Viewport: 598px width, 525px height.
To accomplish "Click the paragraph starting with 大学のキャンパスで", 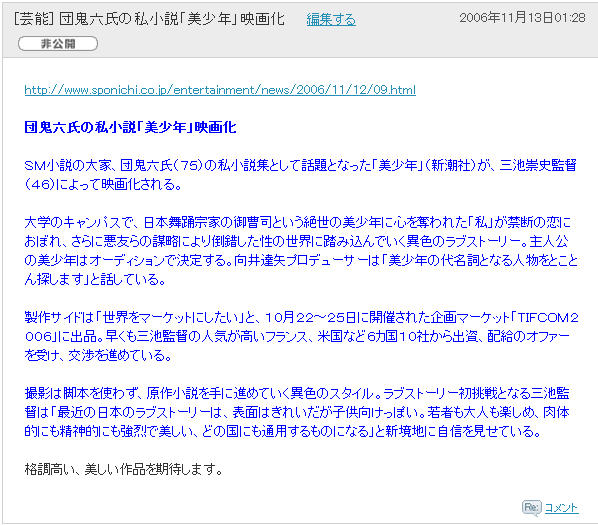I will point(301,251).
